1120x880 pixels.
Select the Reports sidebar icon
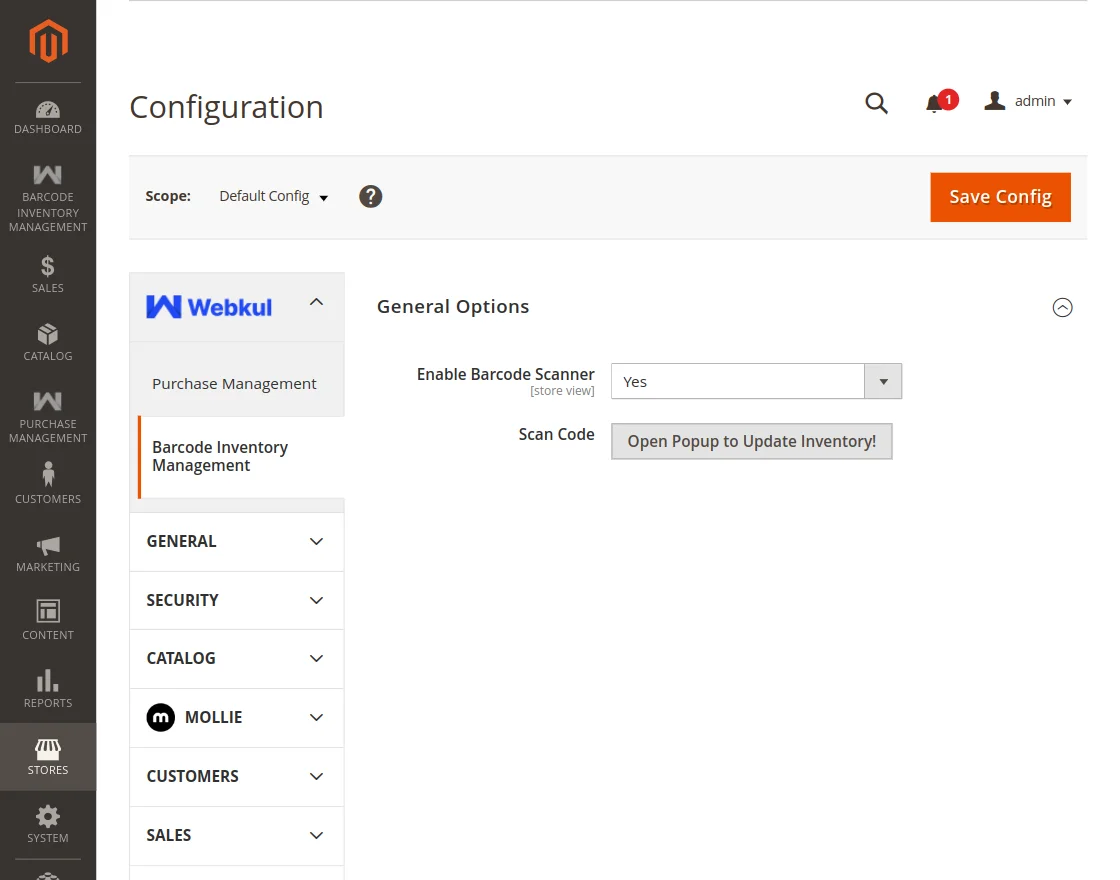[47, 685]
